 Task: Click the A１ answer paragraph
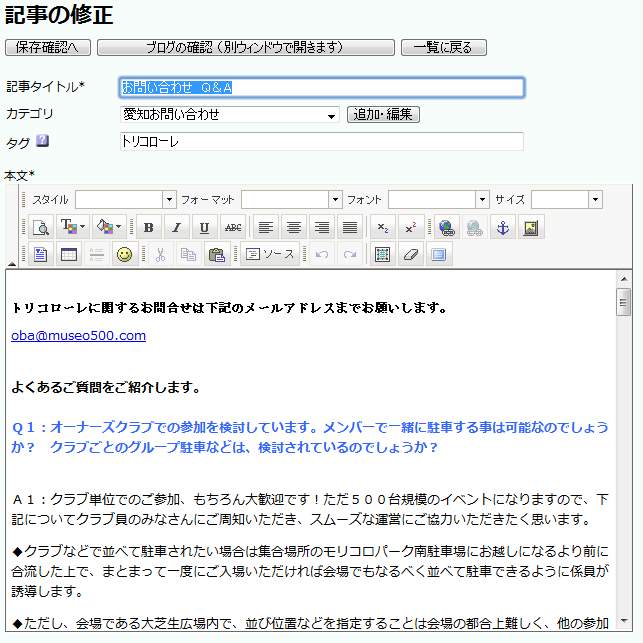[x=310, y=509]
